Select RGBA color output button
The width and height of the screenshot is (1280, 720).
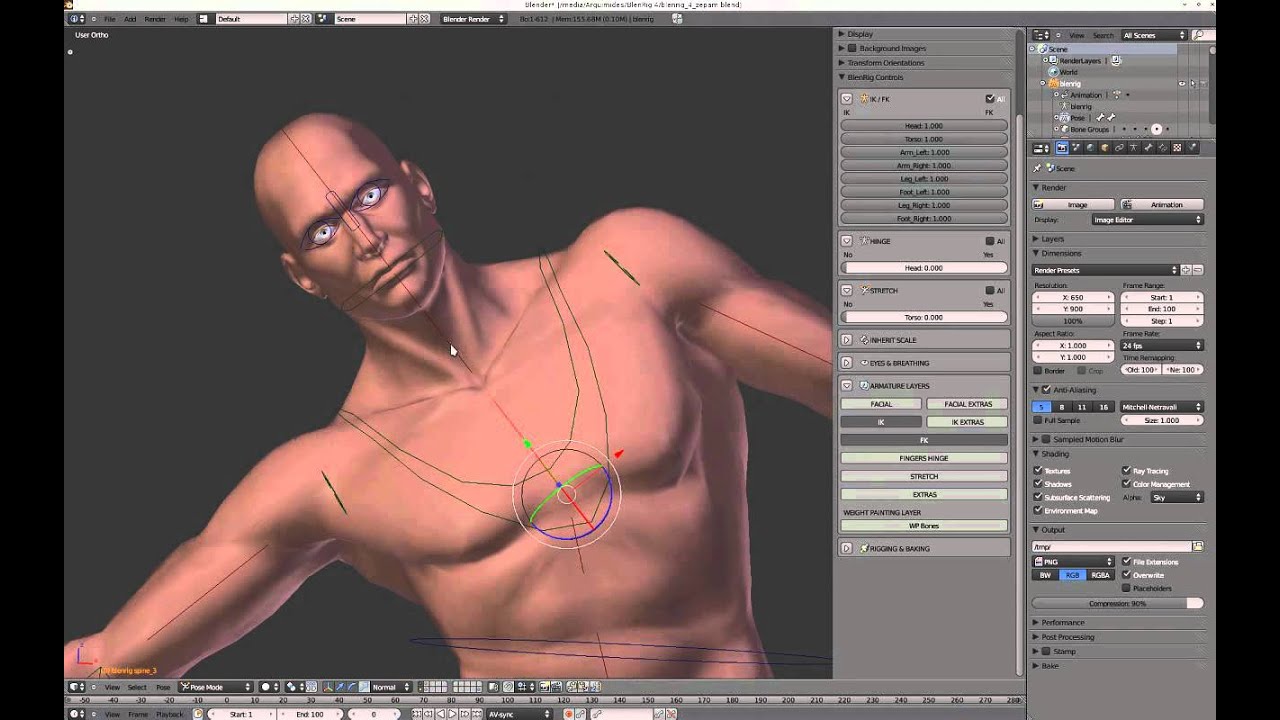1100,575
